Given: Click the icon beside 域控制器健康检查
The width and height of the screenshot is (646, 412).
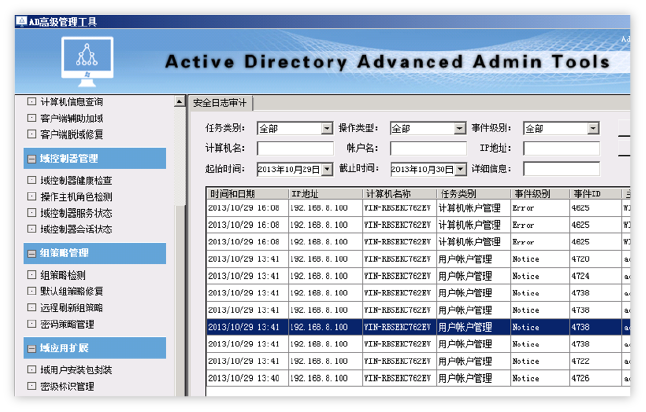Looking at the screenshot, I should [x=31, y=180].
